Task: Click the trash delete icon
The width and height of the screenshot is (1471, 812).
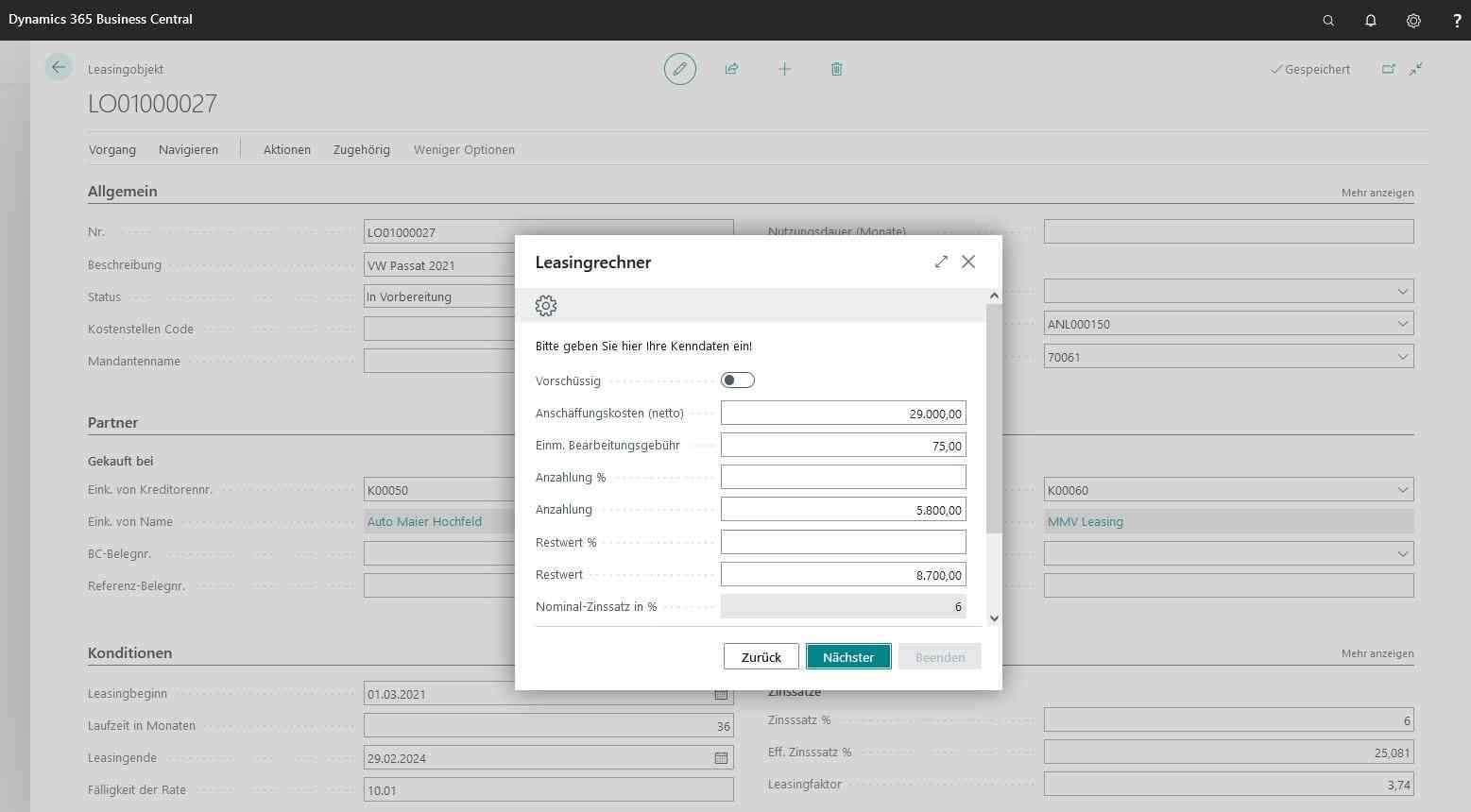Action: click(836, 69)
